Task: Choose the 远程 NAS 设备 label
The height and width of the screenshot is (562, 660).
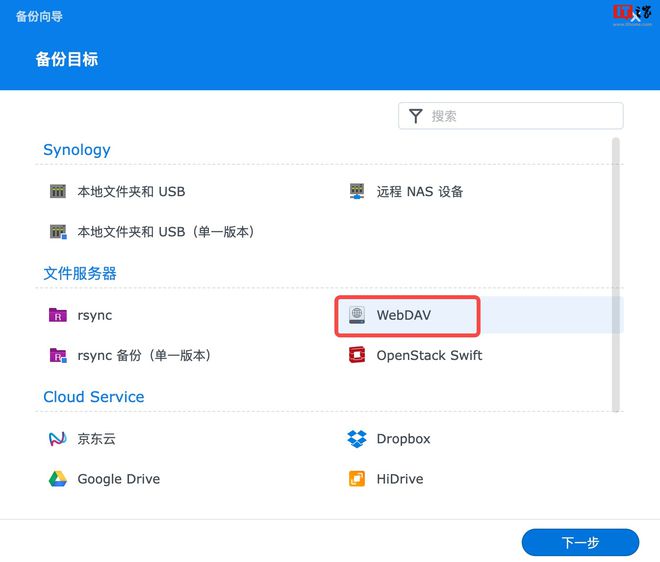Action: click(420, 191)
